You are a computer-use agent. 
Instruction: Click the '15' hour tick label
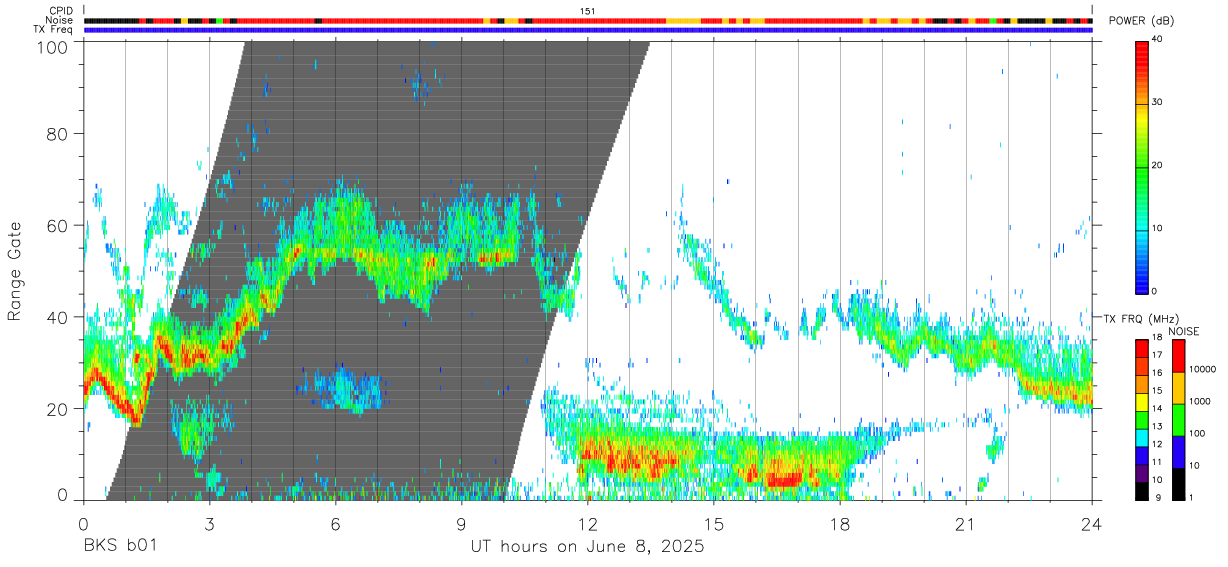(714, 524)
